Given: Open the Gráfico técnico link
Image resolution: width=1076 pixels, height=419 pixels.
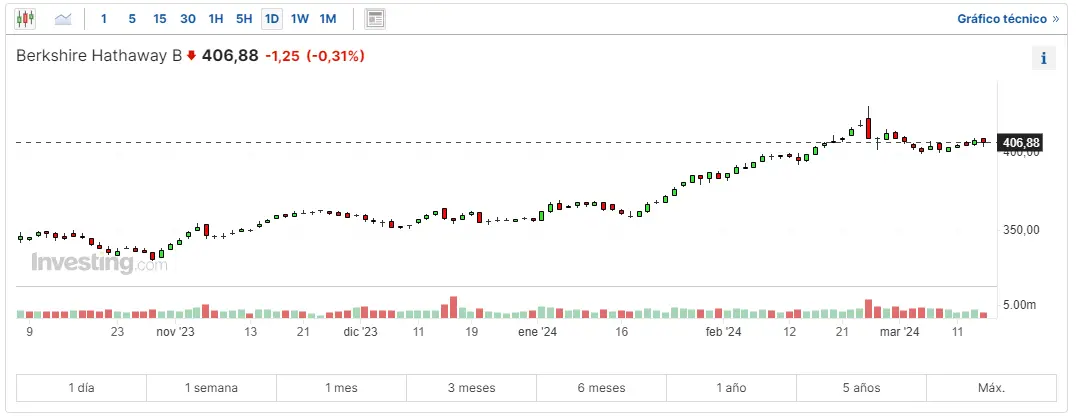Looking at the screenshot, I should click(1008, 19).
